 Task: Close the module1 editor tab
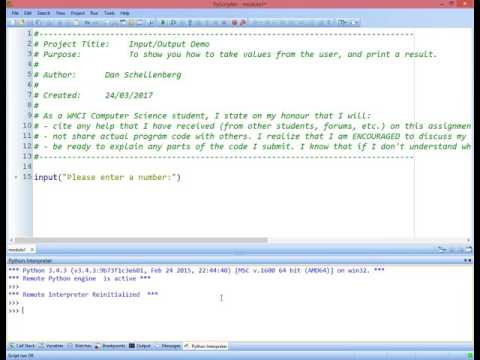point(32,250)
